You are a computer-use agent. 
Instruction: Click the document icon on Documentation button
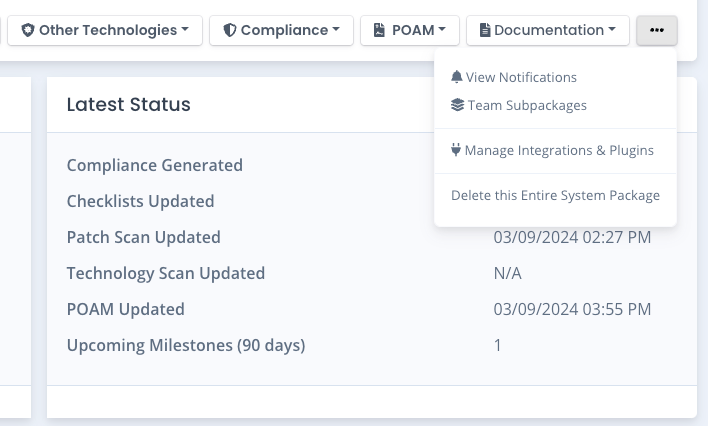(485, 30)
